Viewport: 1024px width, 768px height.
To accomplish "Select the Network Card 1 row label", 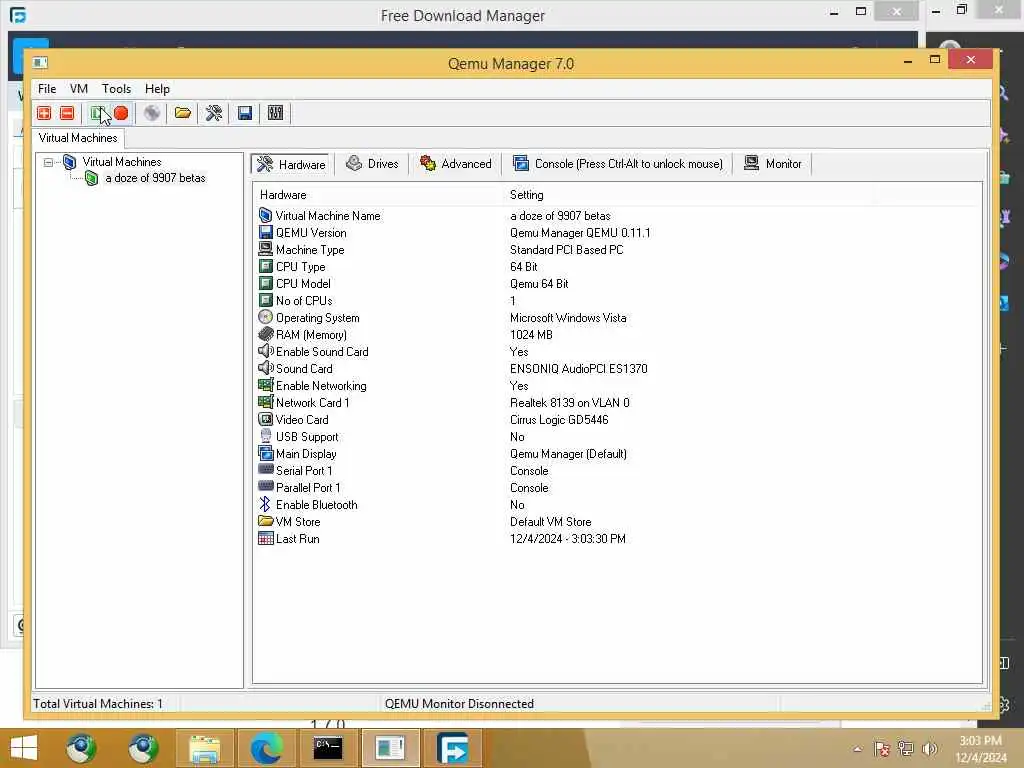I will (312, 403).
